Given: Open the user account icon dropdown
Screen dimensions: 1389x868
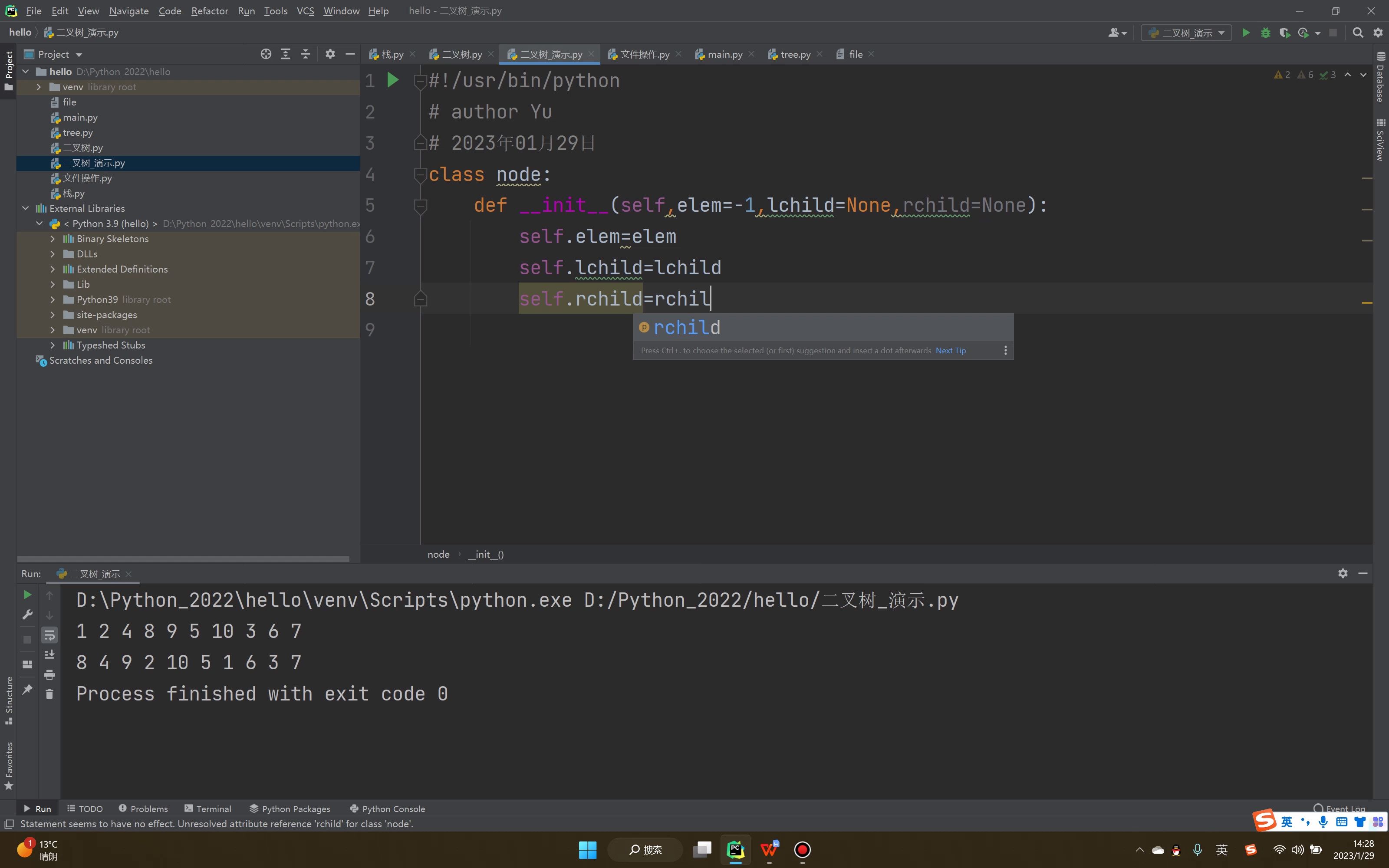Looking at the screenshot, I should [1117, 33].
